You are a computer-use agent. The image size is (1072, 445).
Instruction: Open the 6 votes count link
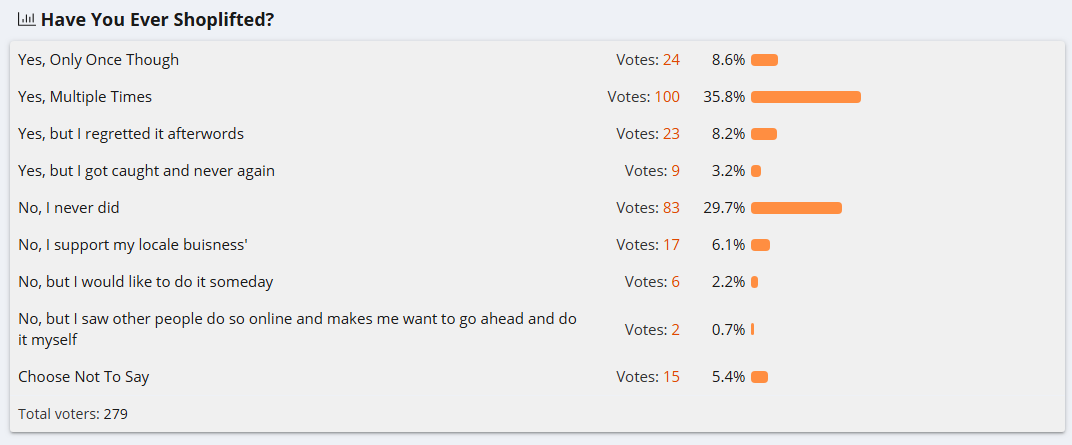pyautogui.click(x=675, y=282)
